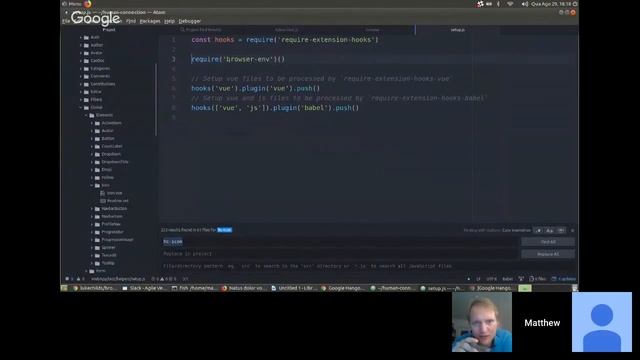
Task: Click the Babel grammar selector in status bar
Action: tap(507, 279)
